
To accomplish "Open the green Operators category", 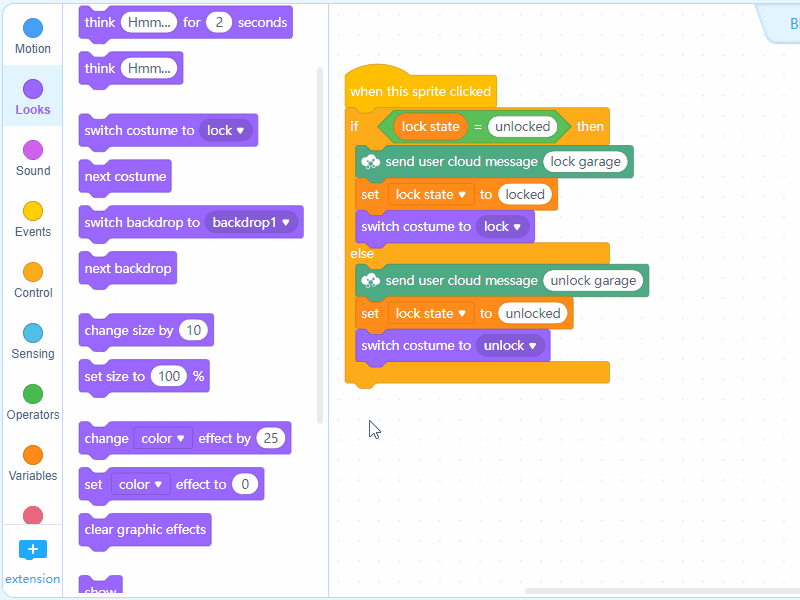I will (33, 395).
